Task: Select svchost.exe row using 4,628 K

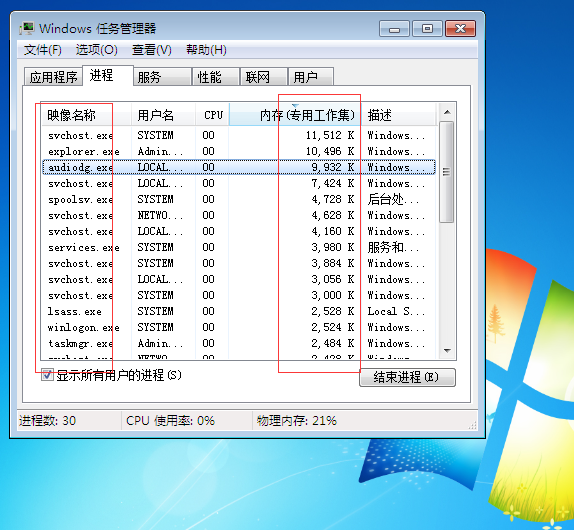Action: coord(238,215)
